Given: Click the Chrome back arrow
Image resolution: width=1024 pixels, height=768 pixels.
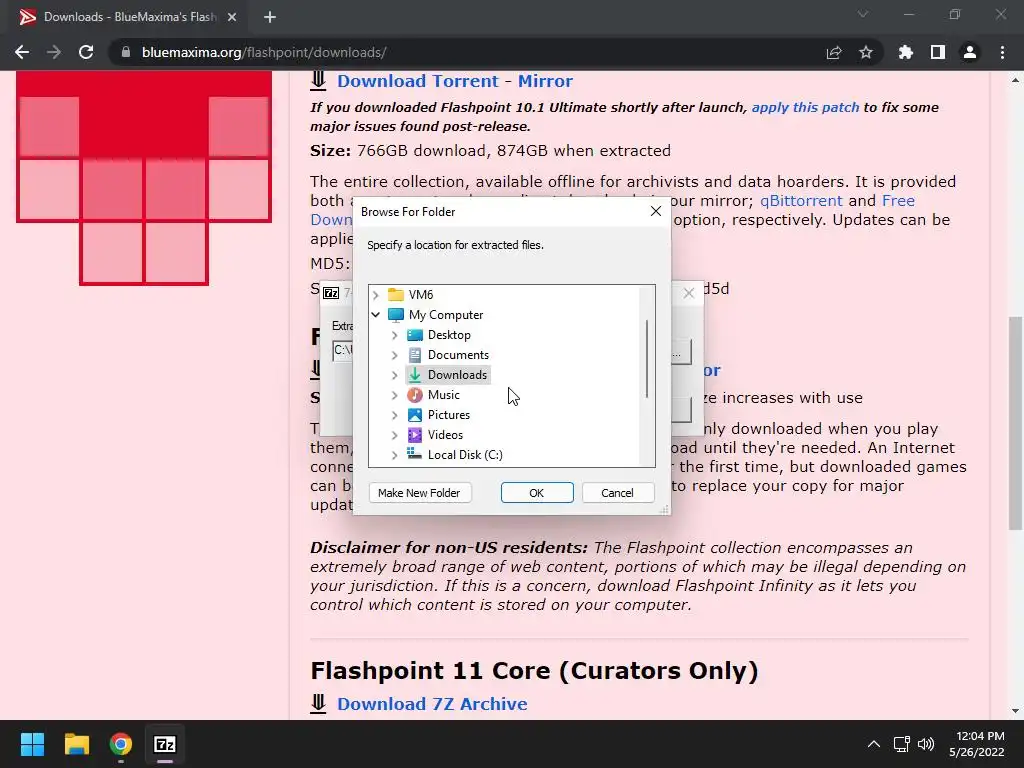Looking at the screenshot, I should click(22, 52).
